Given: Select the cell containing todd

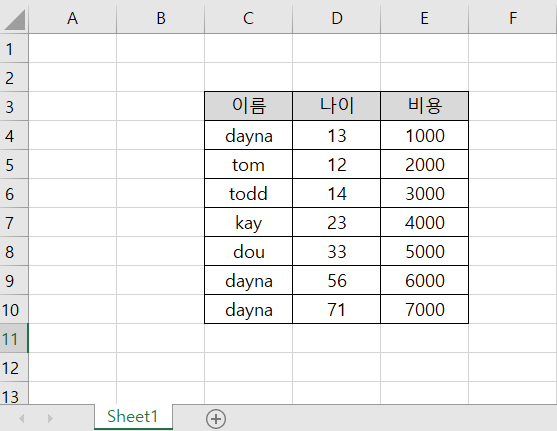Looking at the screenshot, I should (248, 193).
